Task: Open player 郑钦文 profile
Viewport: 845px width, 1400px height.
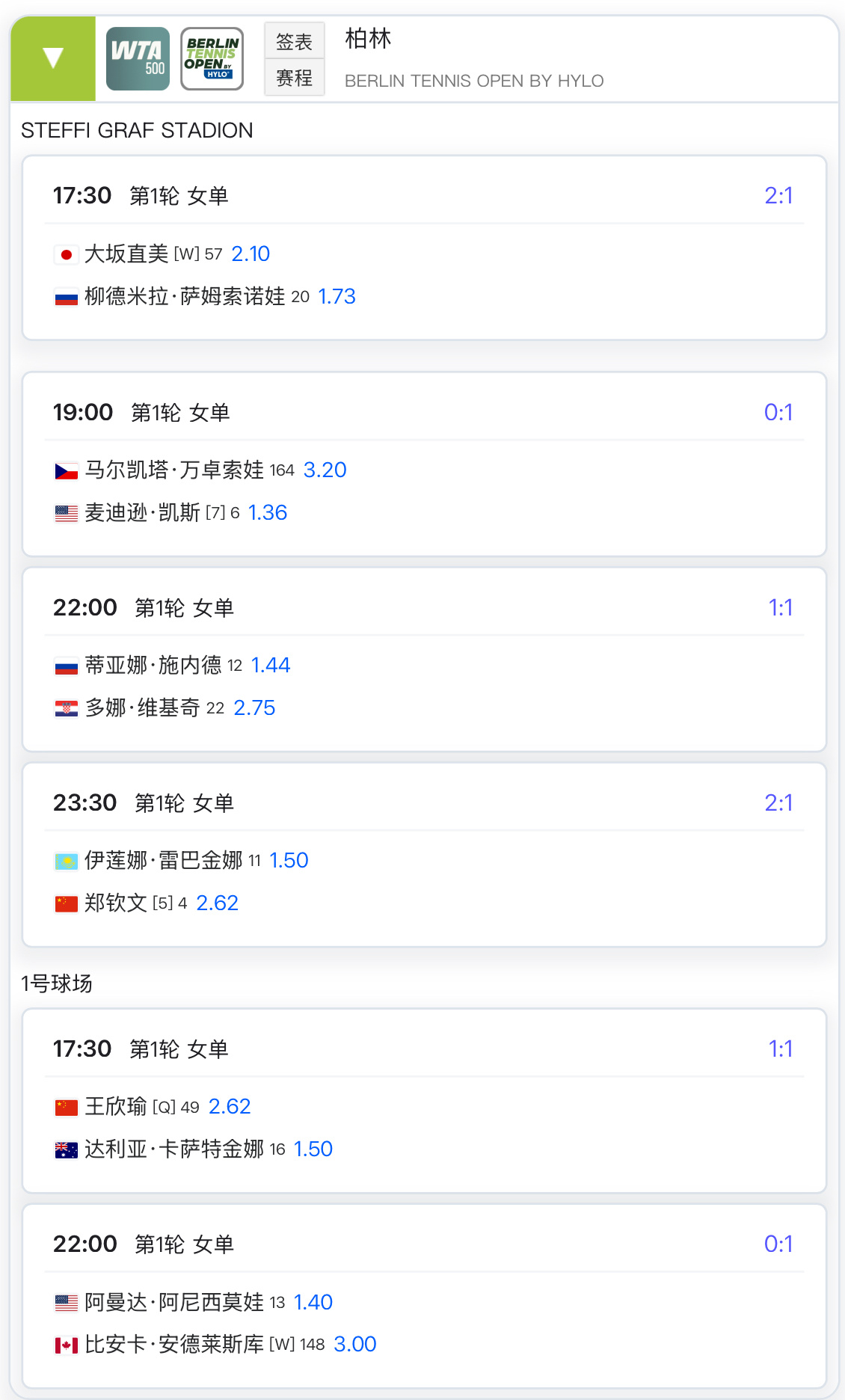Action: click(116, 903)
